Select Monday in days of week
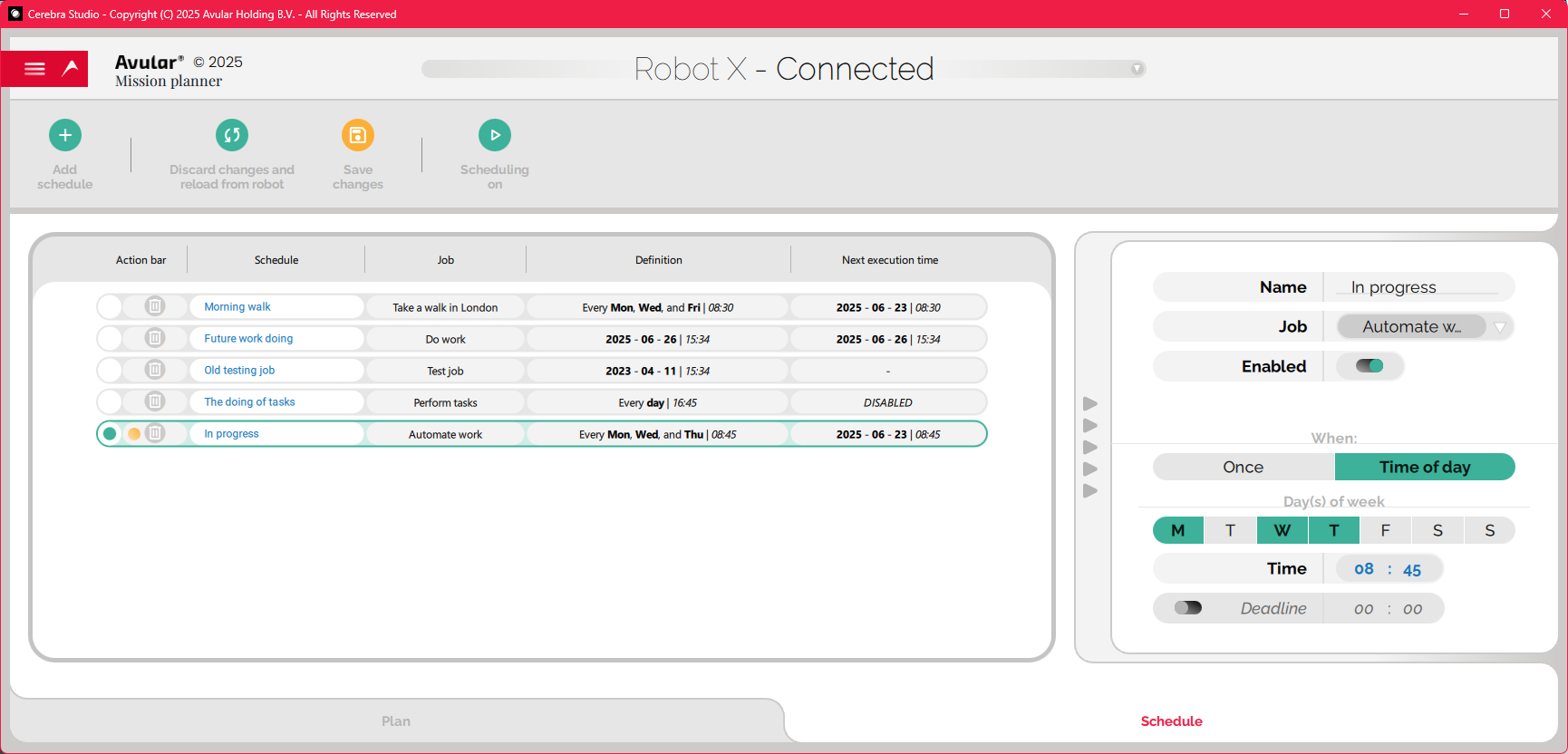The image size is (1568, 754). [x=1178, y=530]
